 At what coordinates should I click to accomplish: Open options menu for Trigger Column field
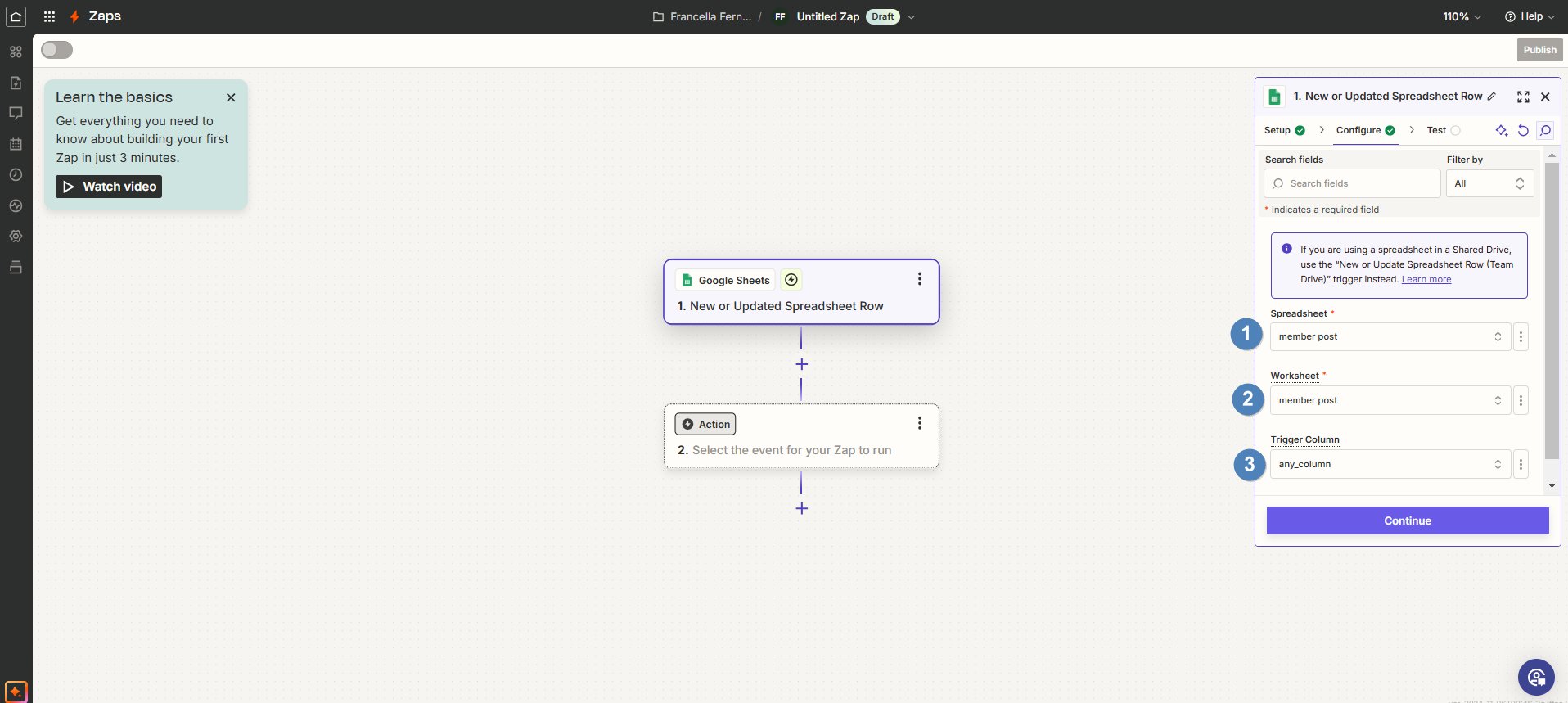pyautogui.click(x=1521, y=464)
